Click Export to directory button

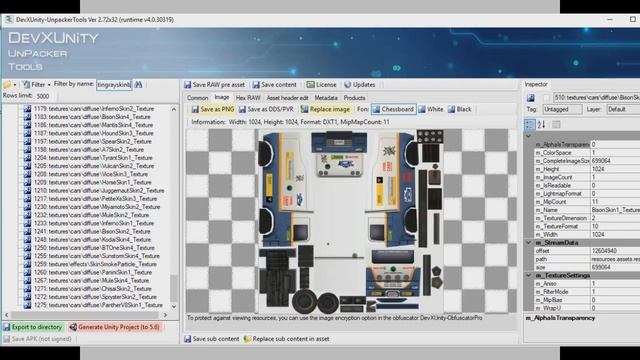pos(33,327)
